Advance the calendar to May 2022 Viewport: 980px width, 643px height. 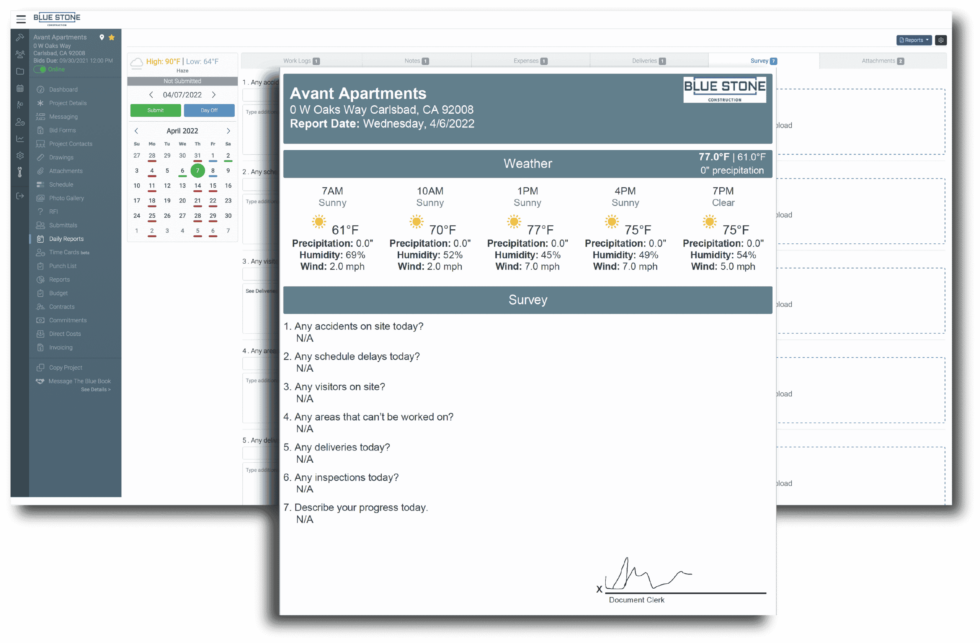click(x=227, y=131)
